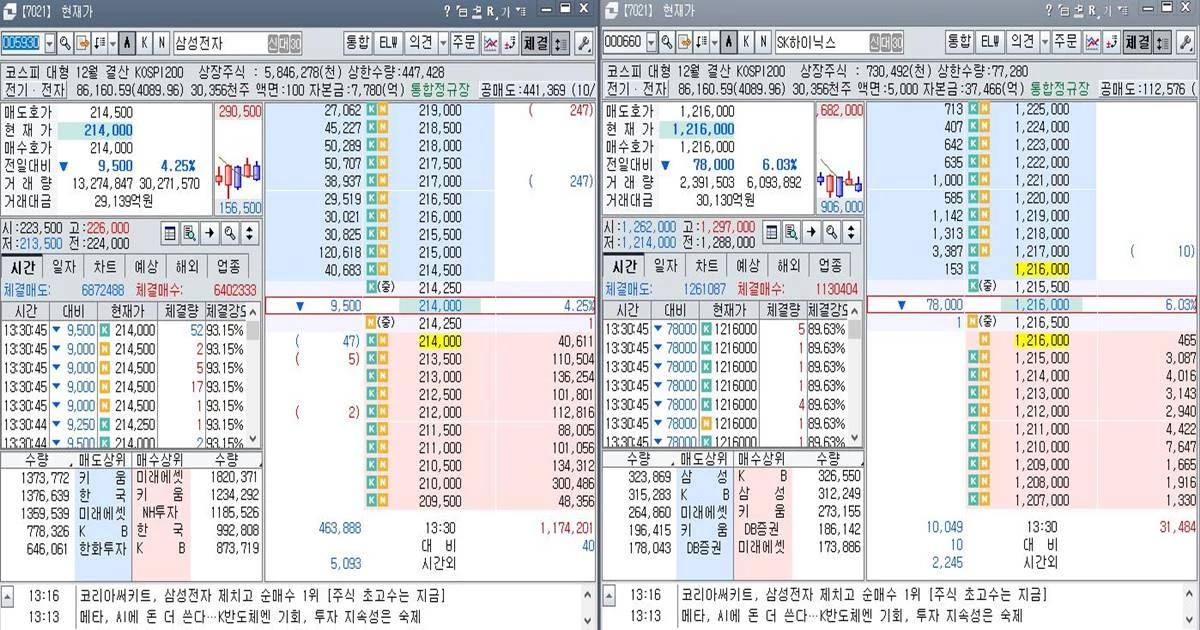
Task: Toggle the N market filter in SK Hynix window
Action: (763, 43)
